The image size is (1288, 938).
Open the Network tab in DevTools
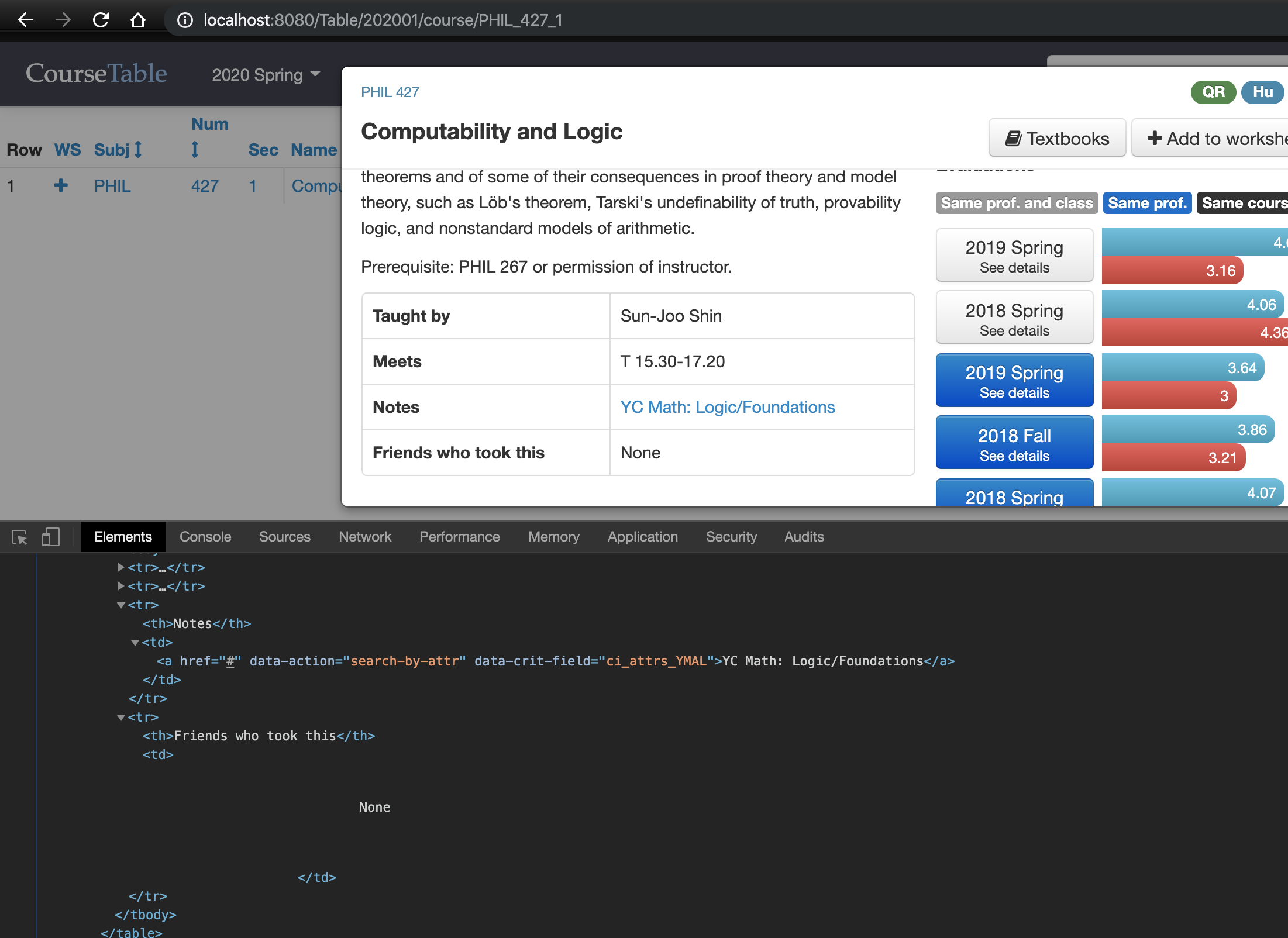click(x=364, y=536)
